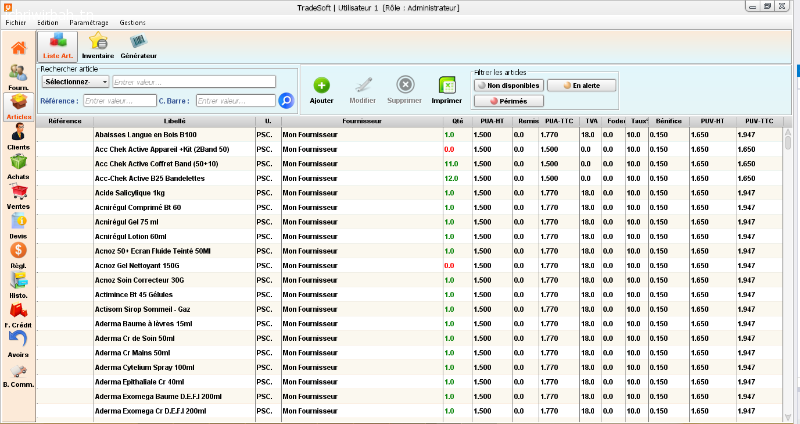Select row Acc Chek Active Coffret Band
This screenshot has height=424, width=800.
pyautogui.click(x=409, y=164)
